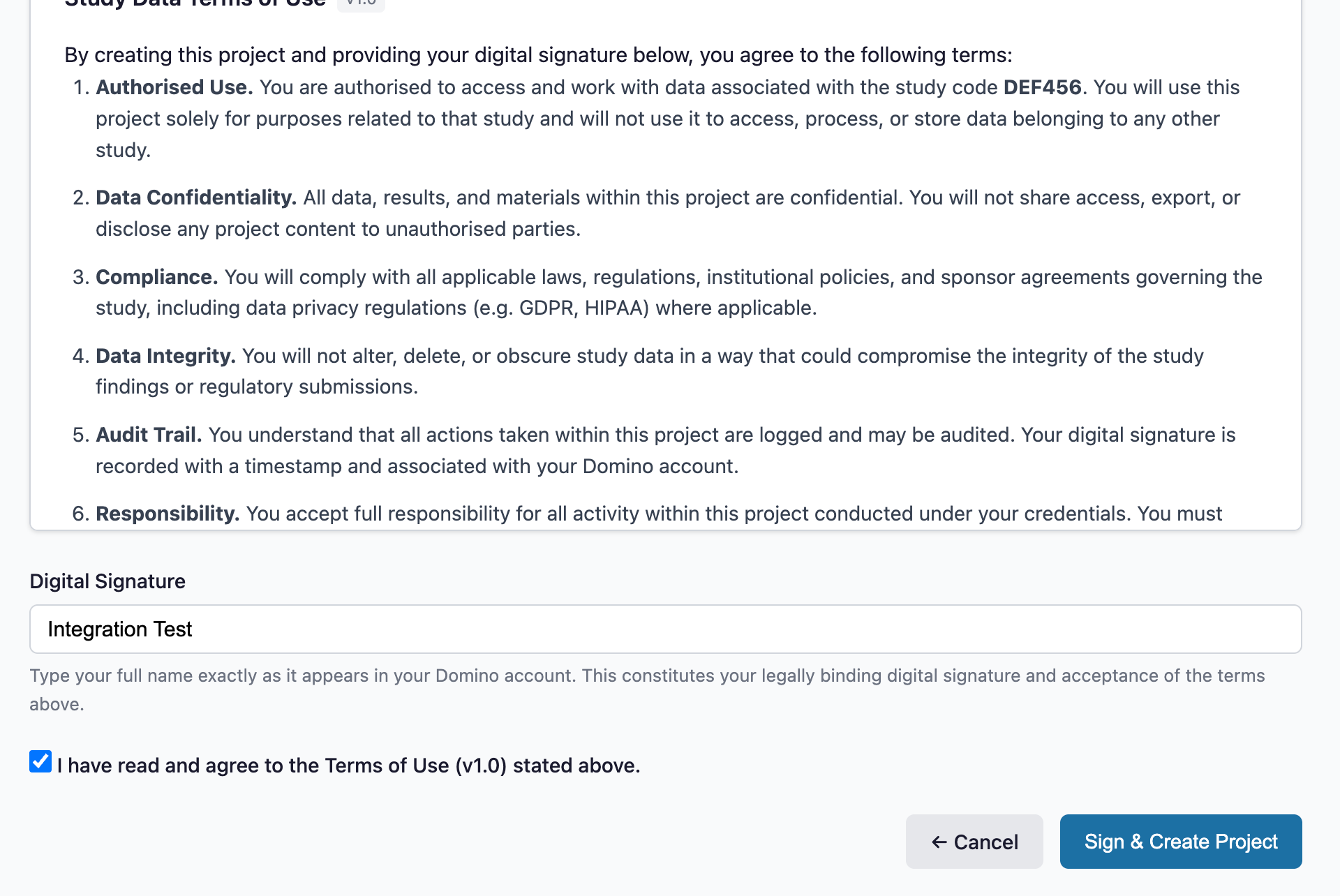
Task: Click the Digital Signature label
Action: pyautogui.click(x=107, y=581)
